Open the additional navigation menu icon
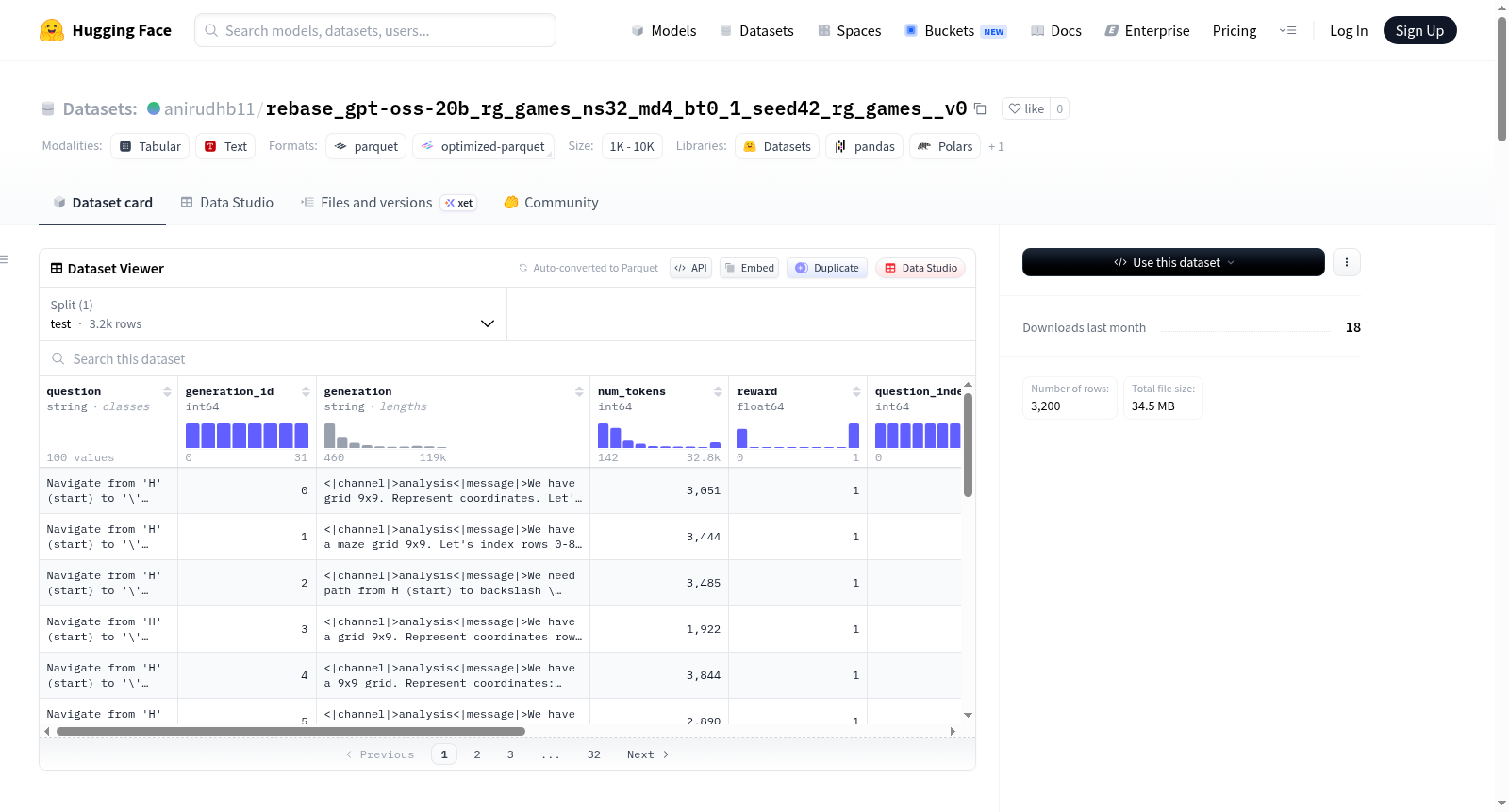Image resolution: width=1509 pixels, height=812 pixels. tap(1287, 30)
